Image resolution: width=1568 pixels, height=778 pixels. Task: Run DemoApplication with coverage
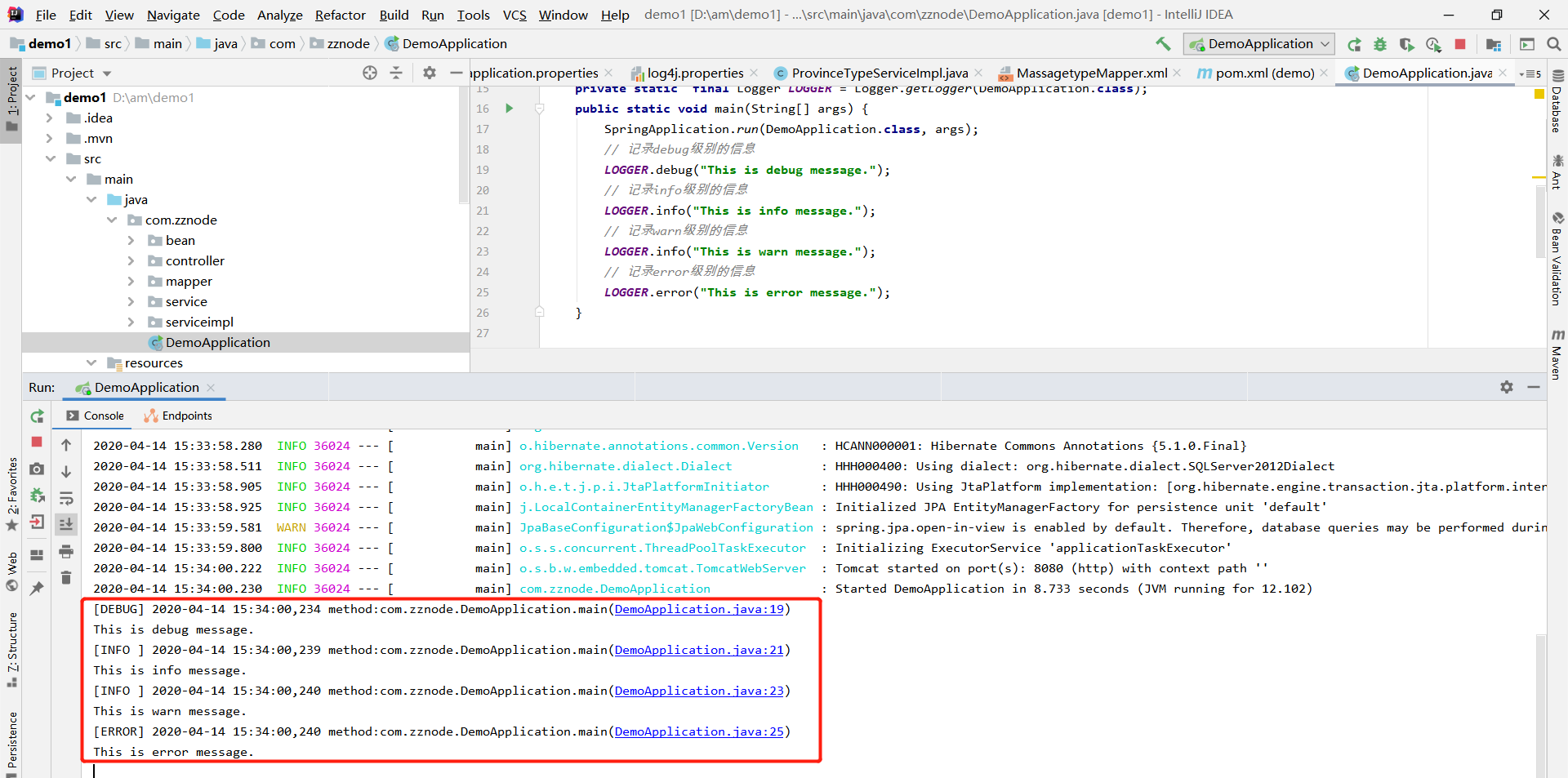1406,44
